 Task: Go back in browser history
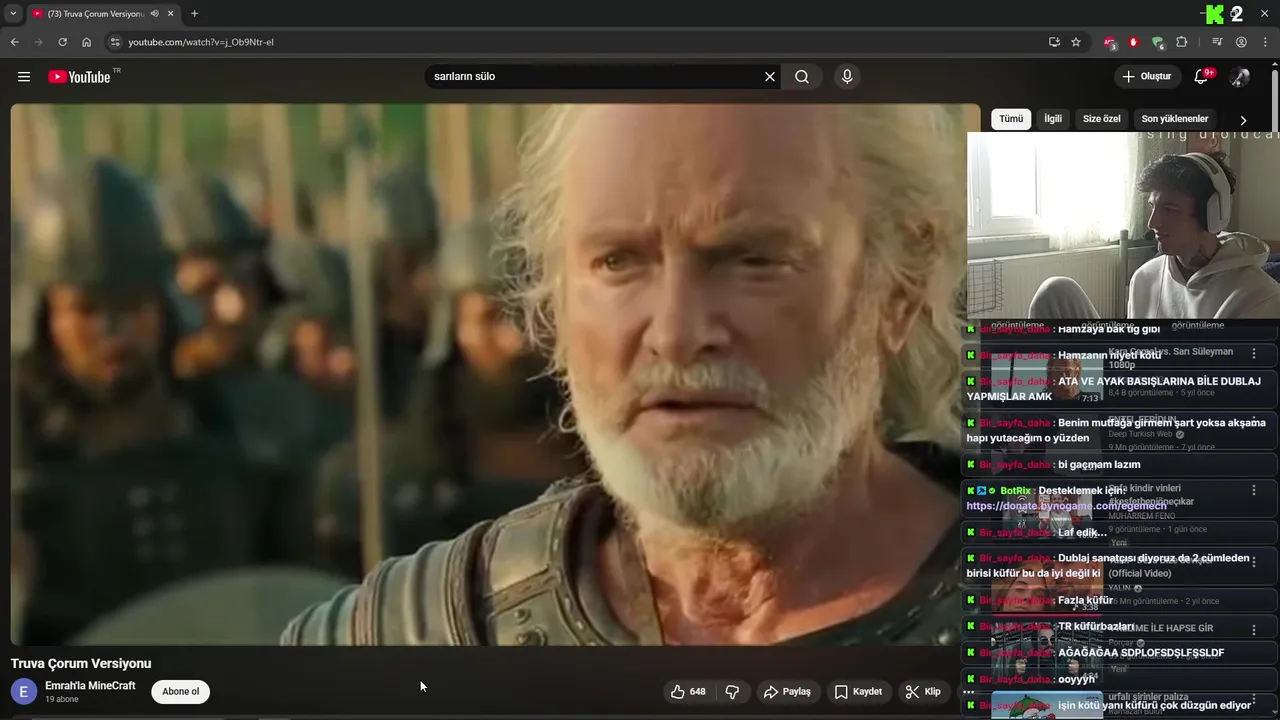point(14,42)
